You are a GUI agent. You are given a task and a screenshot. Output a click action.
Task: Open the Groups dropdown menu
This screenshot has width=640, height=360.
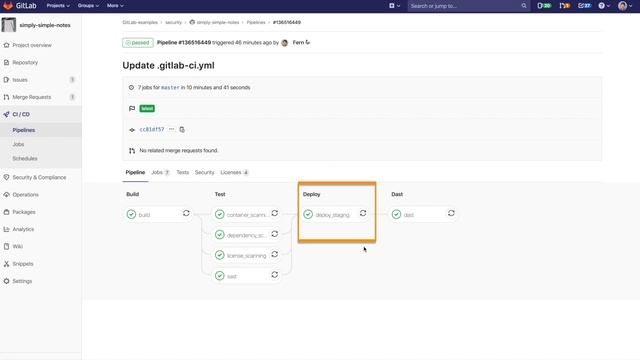coord(88,6)
